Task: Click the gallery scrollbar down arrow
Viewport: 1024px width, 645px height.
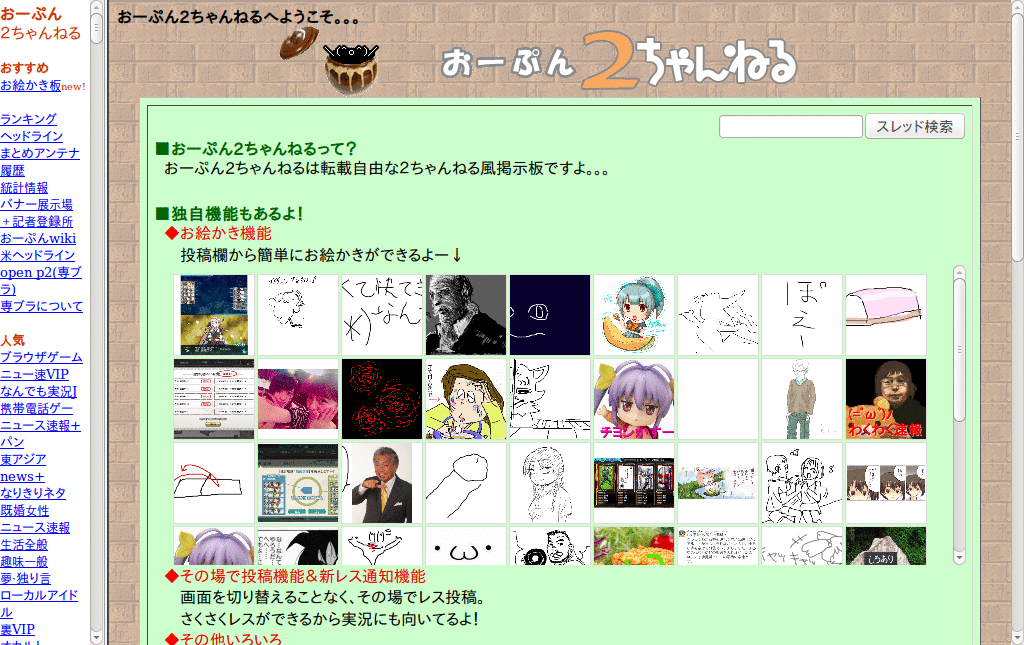Action: click(959, 558)
